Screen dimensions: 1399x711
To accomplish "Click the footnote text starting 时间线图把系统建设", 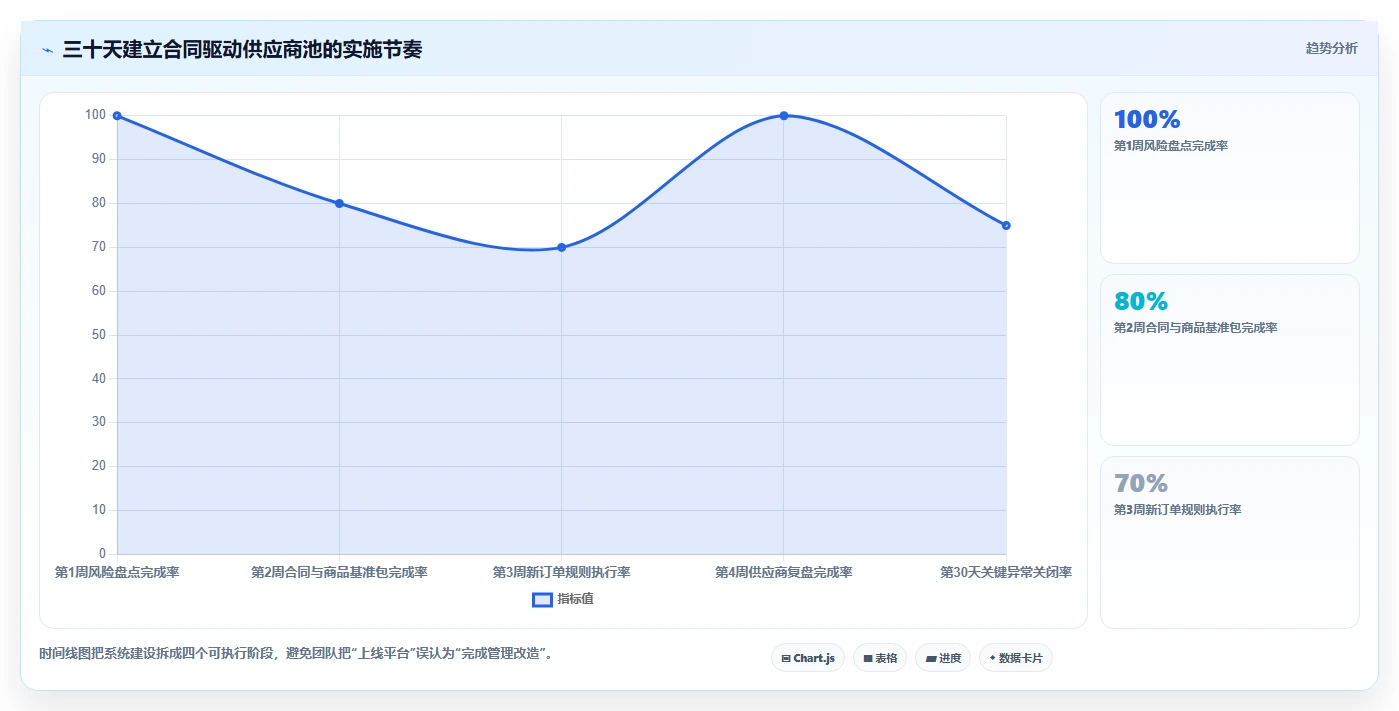I will coord(296,654).
